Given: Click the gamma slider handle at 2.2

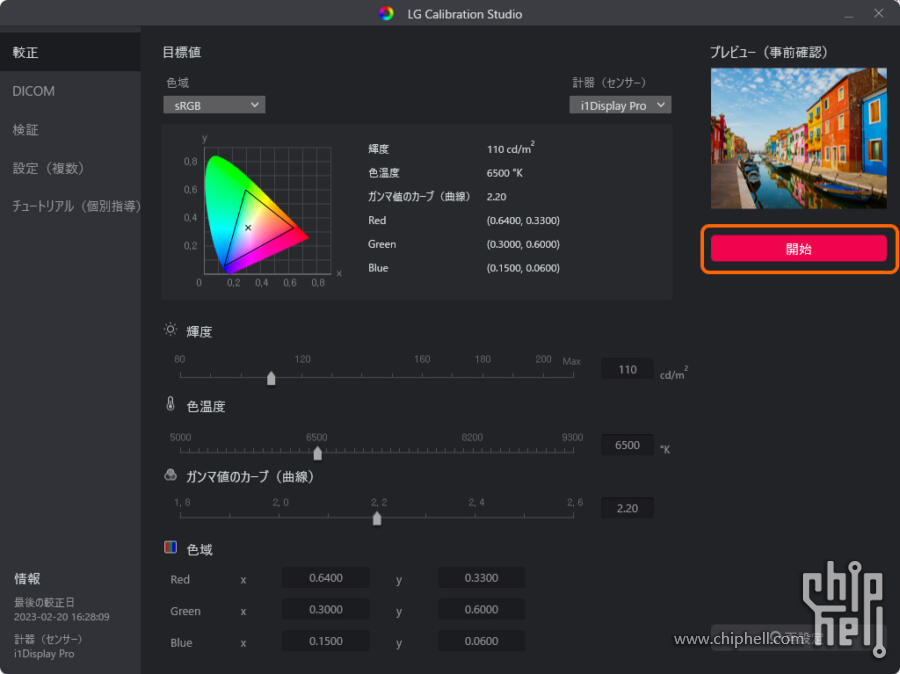Looking at the screenshot, I should 377,518.
